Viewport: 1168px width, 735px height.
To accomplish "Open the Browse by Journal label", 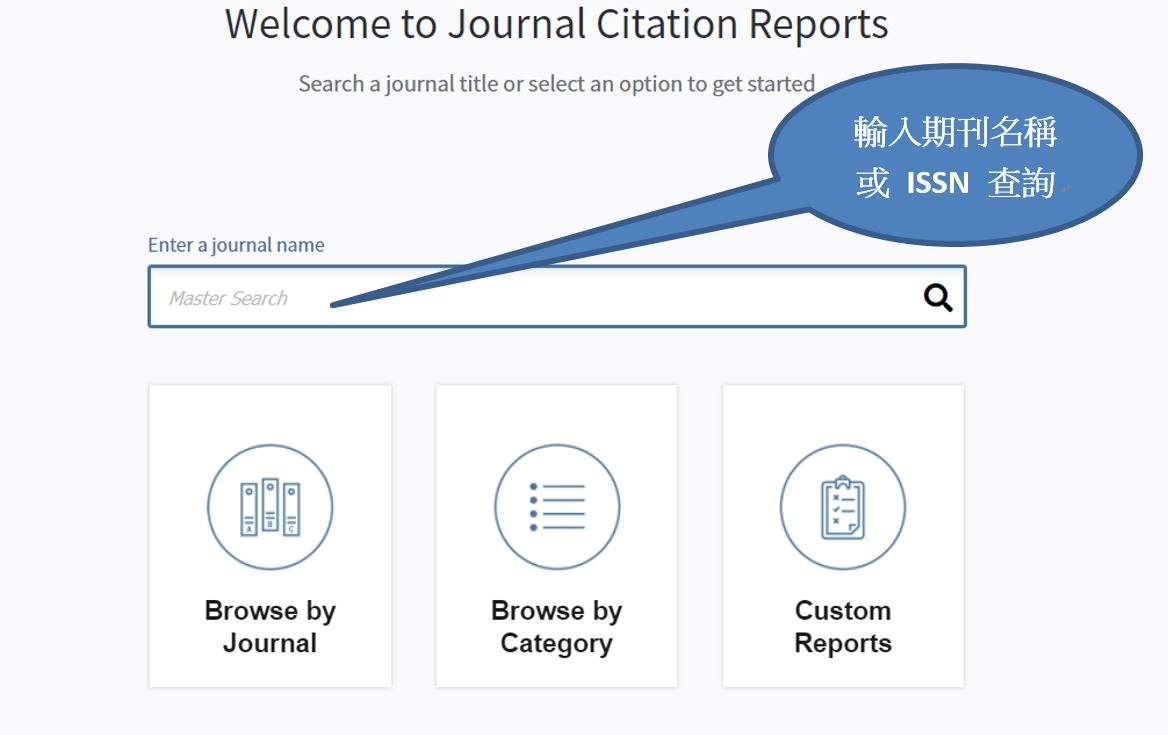I will pyautogui.click(x=270, y=626).
